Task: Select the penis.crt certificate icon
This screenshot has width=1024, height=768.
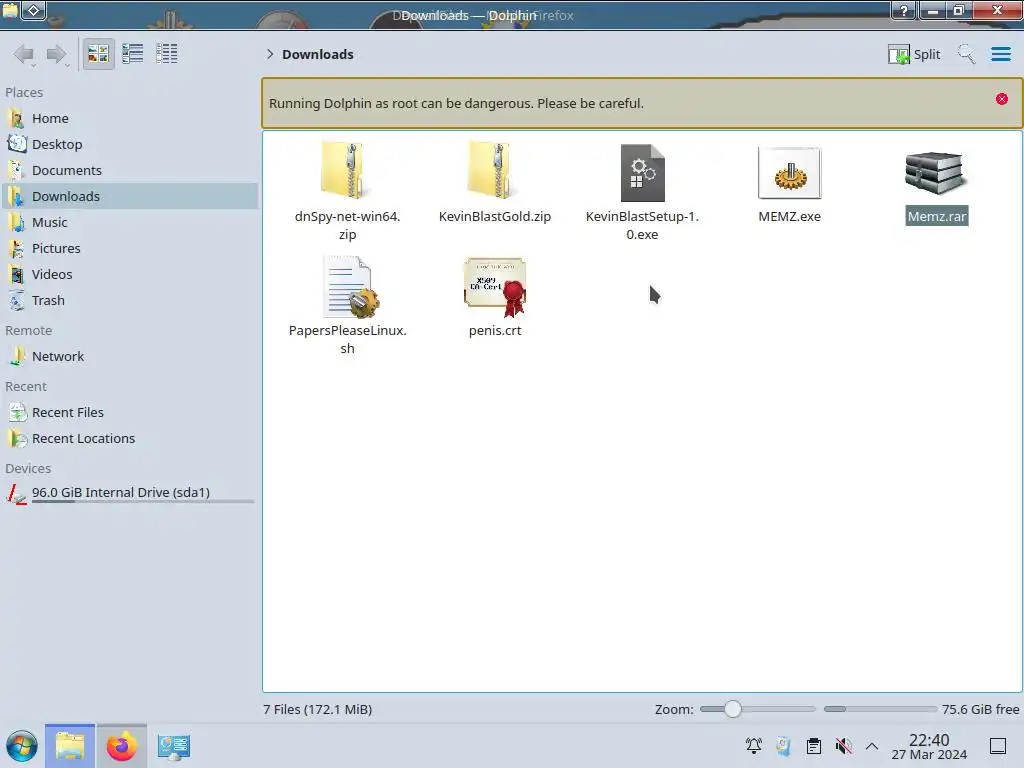Action: (495, 287)
